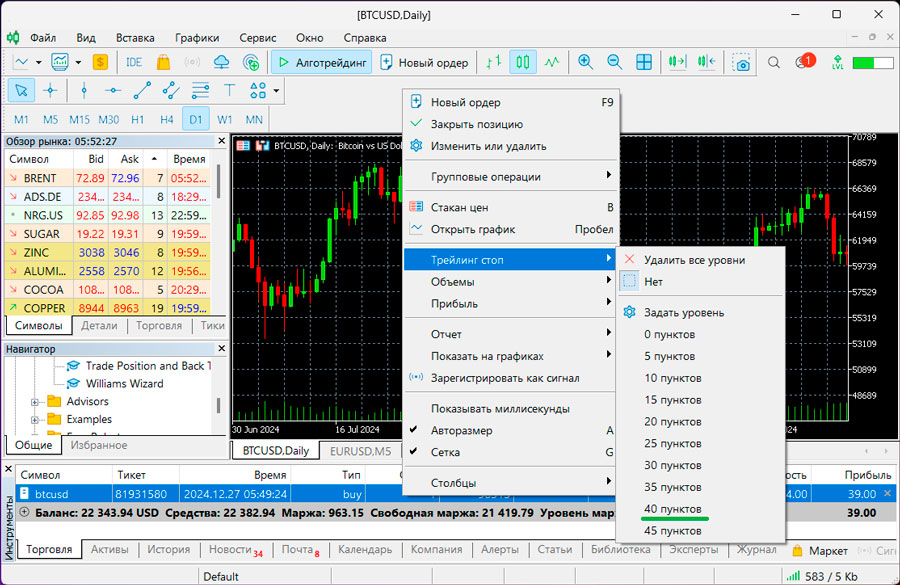Open the graphical objects dropdown arrow
This screenshot has height=585, width=900.
[276, 90]
